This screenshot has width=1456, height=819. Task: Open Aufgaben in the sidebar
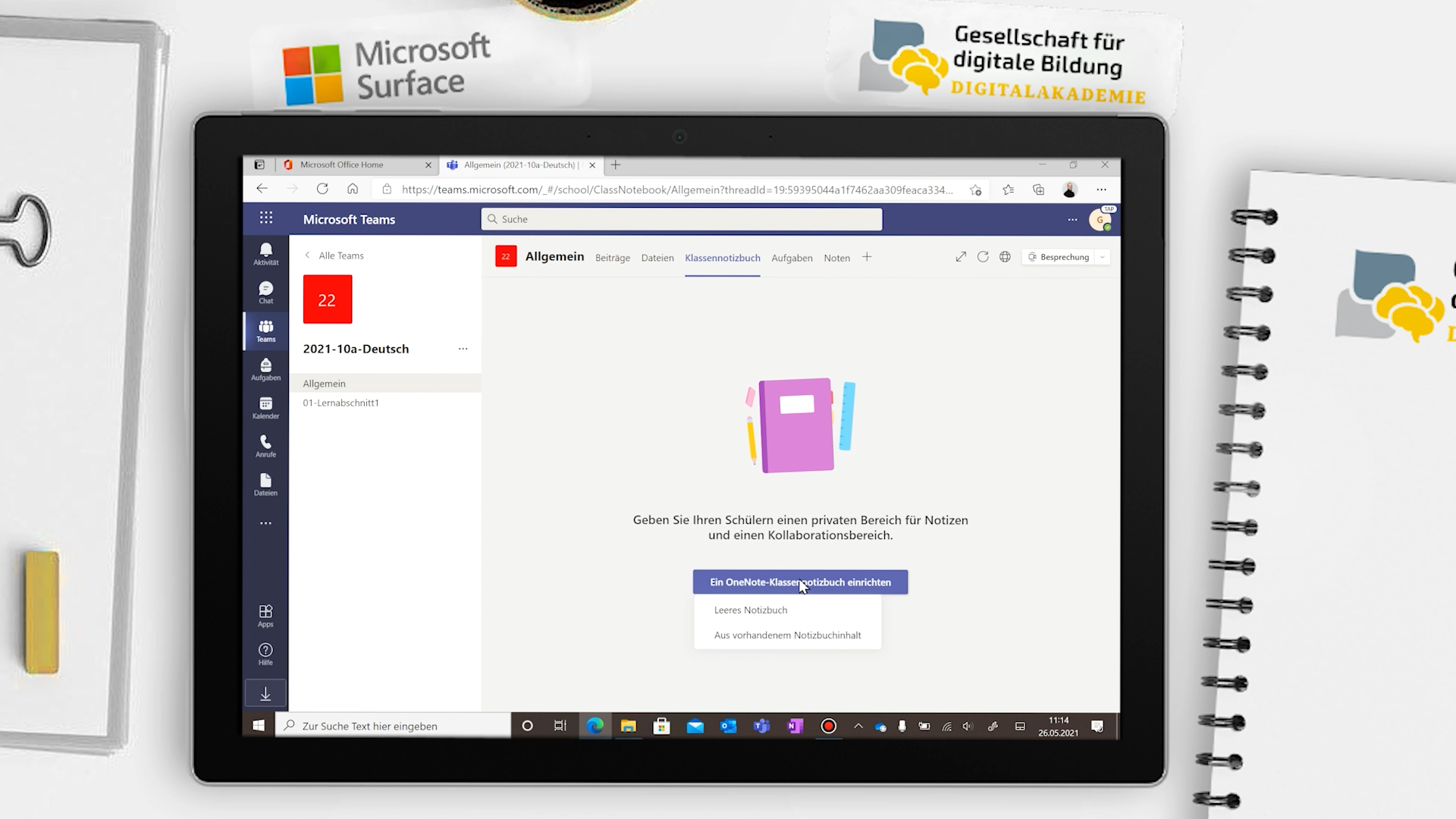265,369
